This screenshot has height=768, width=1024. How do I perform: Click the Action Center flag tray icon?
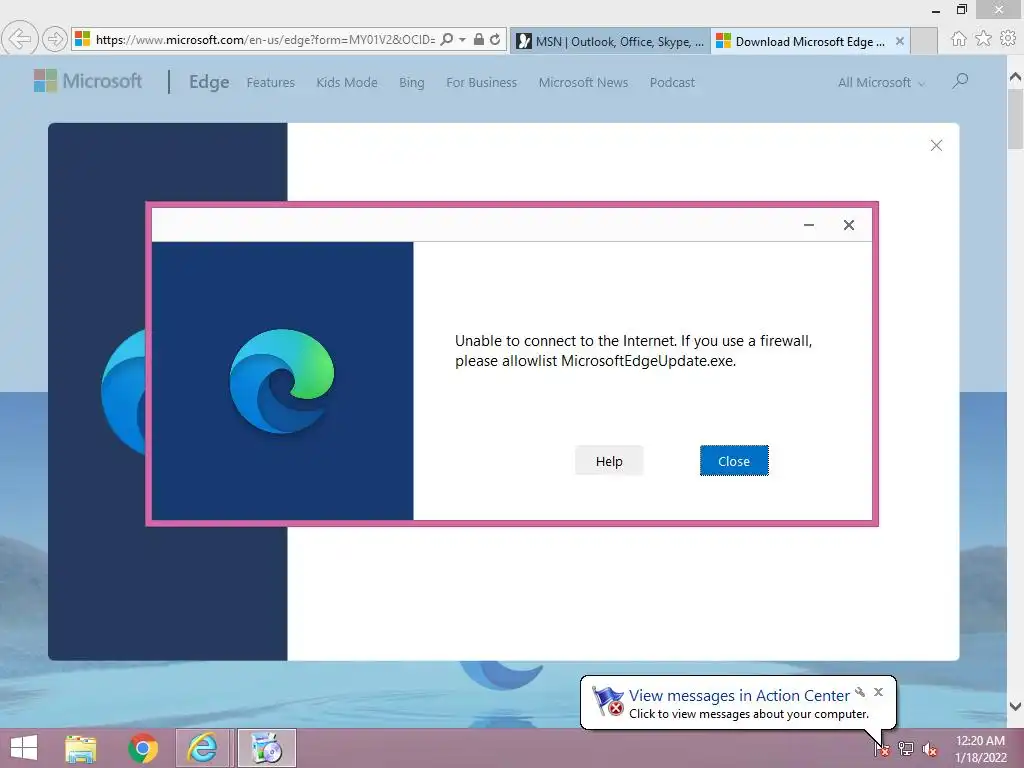point(882,749)
